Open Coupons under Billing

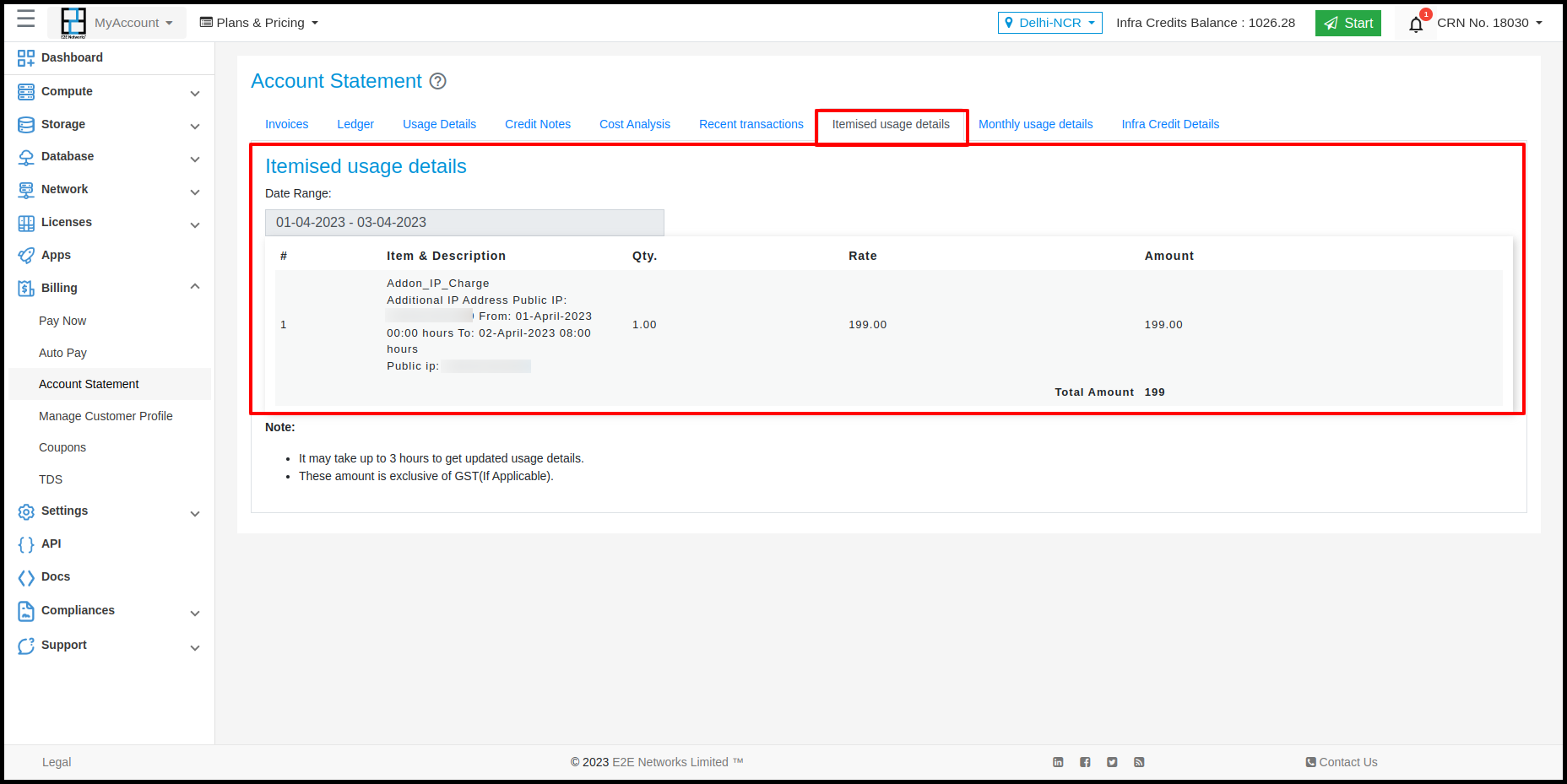tap(62, 447)
